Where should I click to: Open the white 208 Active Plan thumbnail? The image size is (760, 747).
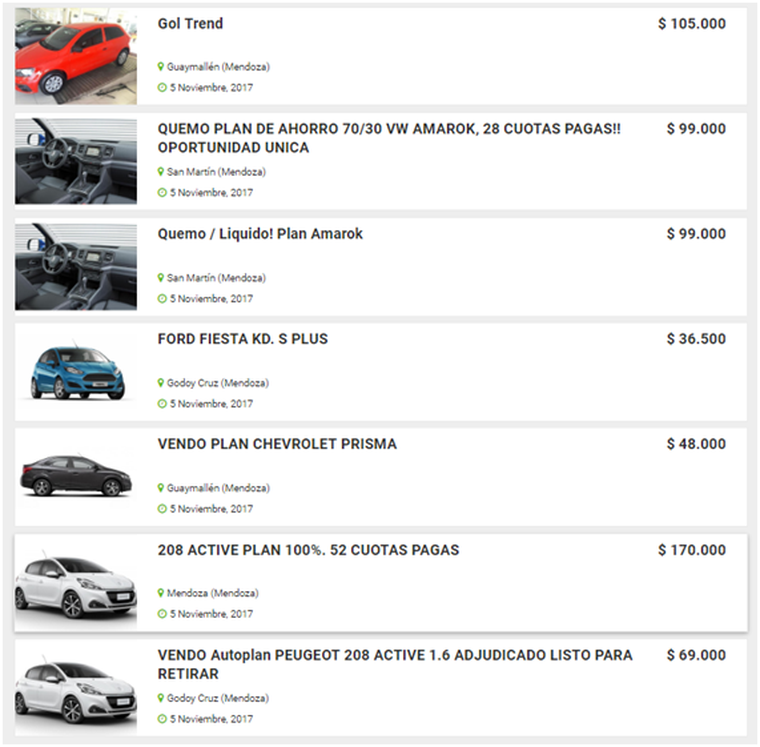76,583
